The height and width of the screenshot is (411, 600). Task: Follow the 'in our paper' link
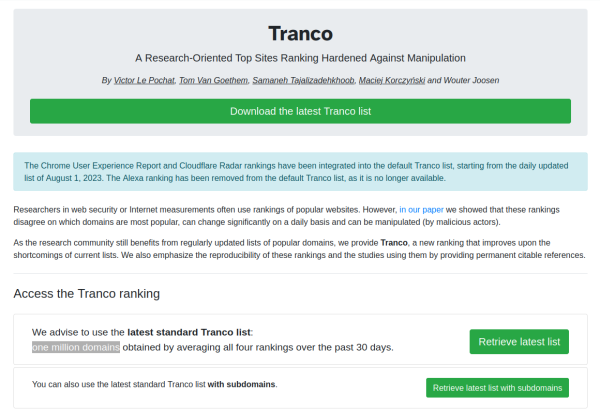tap(421, 210)
